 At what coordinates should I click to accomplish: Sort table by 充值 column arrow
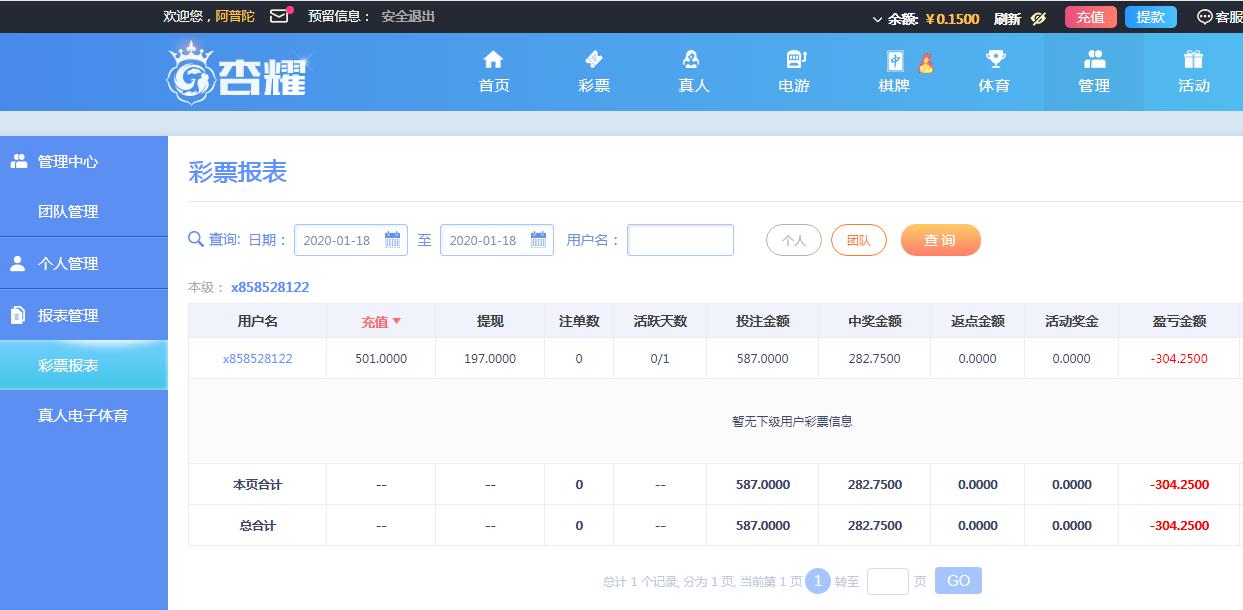click(396, 321)
